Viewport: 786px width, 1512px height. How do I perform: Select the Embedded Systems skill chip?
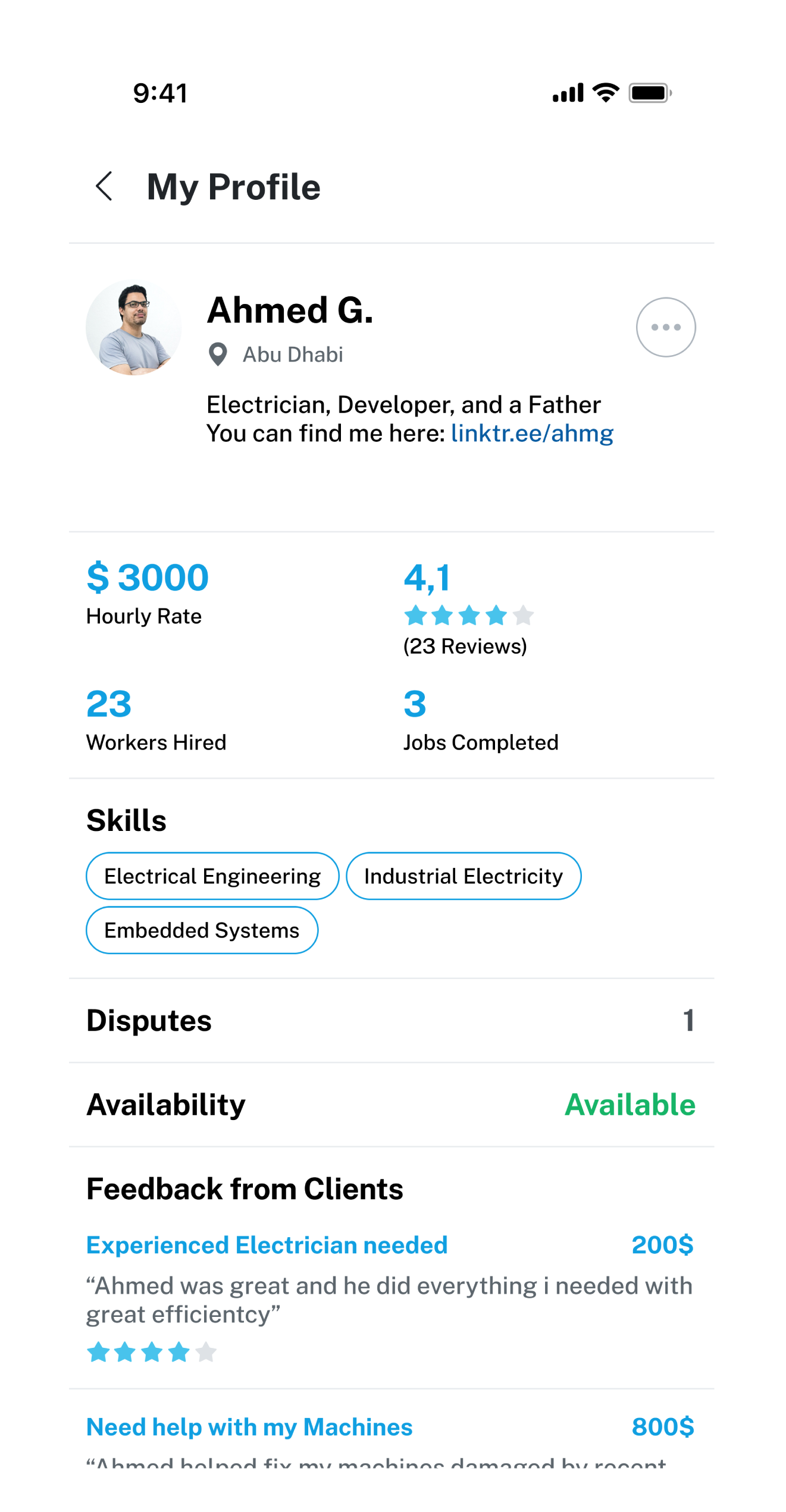click(202, 930)
